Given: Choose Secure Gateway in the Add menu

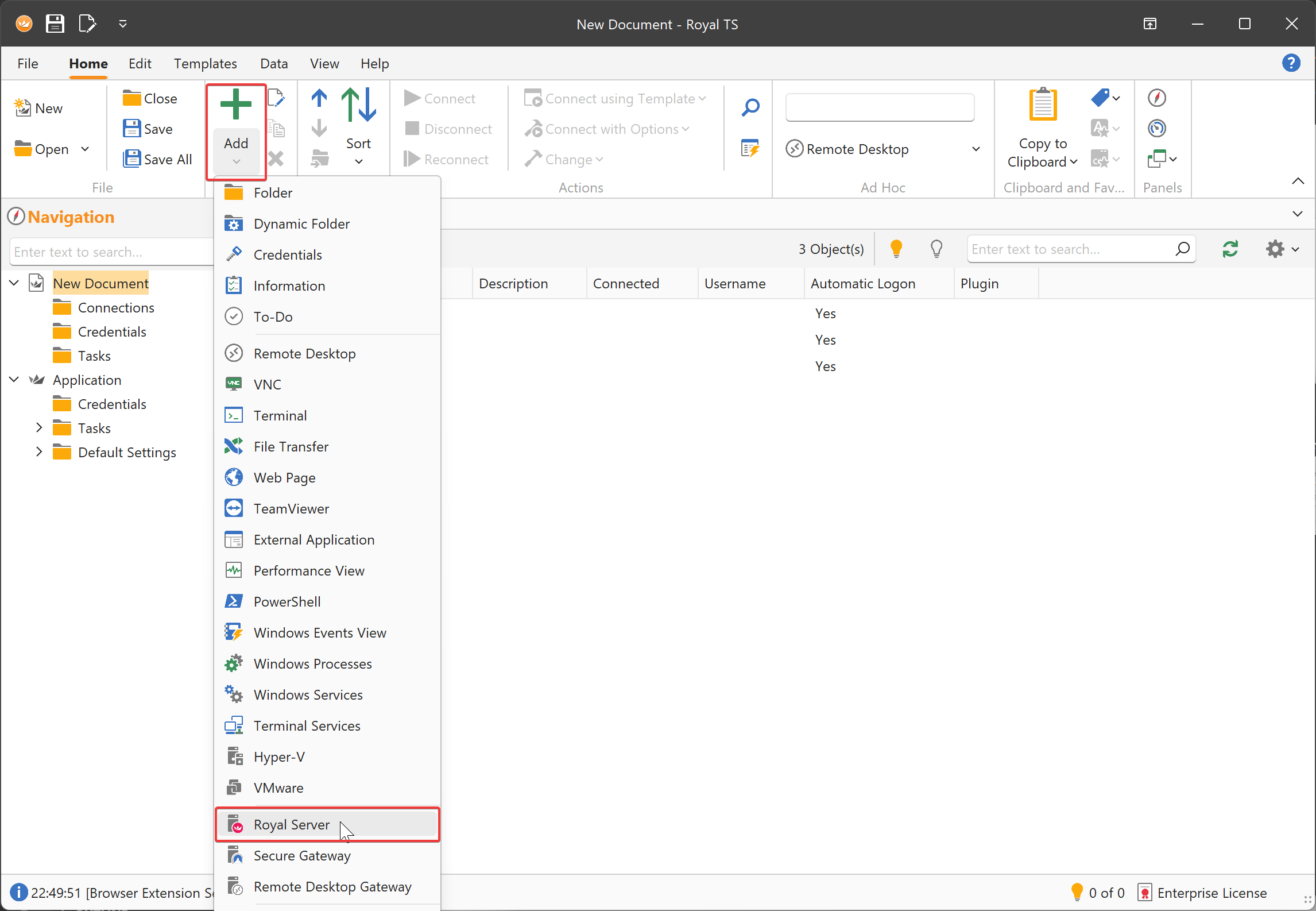Looking at the screenshot, I should click(328, 855).
